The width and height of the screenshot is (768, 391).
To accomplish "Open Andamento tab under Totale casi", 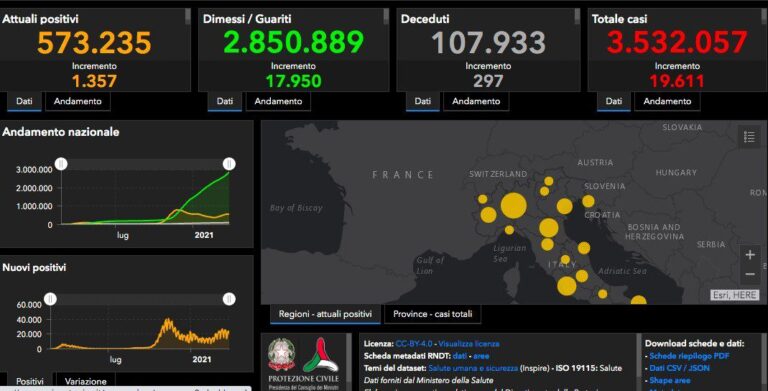I will (667, 101).
